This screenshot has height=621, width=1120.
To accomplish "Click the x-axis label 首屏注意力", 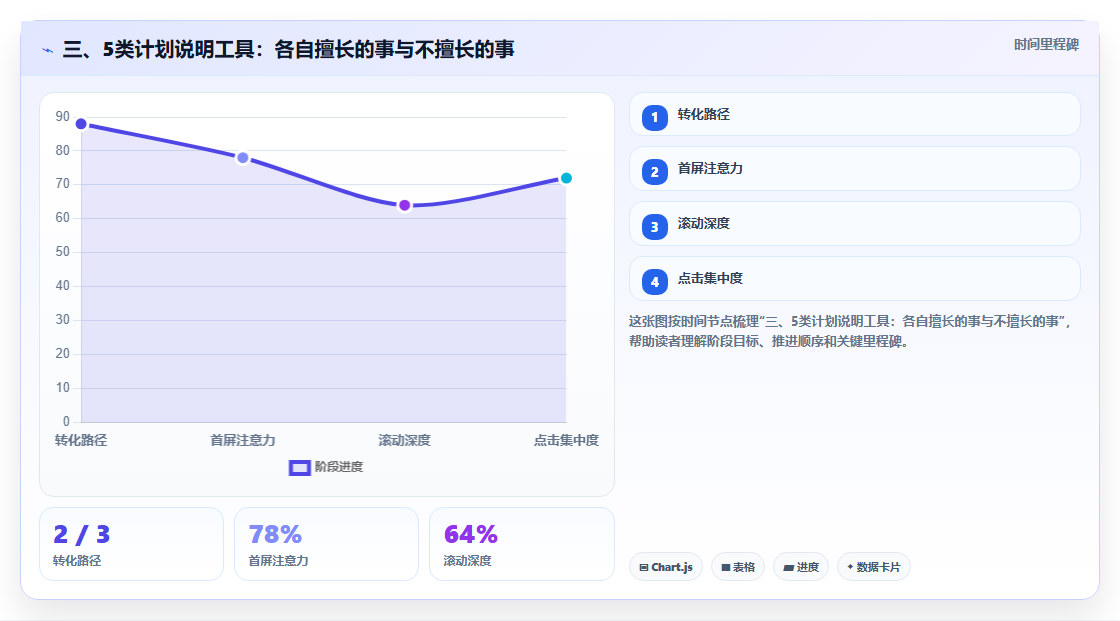I will (243, 440).
